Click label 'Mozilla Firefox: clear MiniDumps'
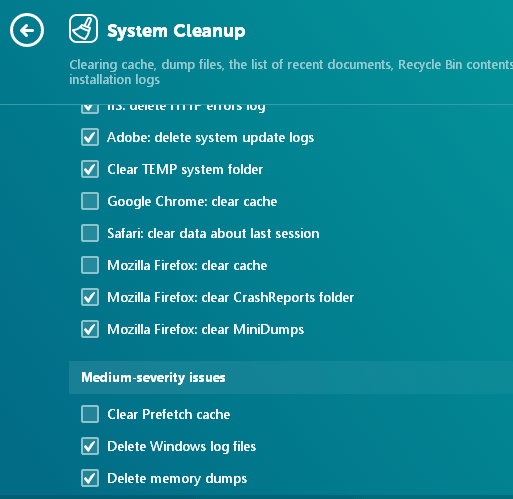Screen dimensions: 513x499 (206, 330)
